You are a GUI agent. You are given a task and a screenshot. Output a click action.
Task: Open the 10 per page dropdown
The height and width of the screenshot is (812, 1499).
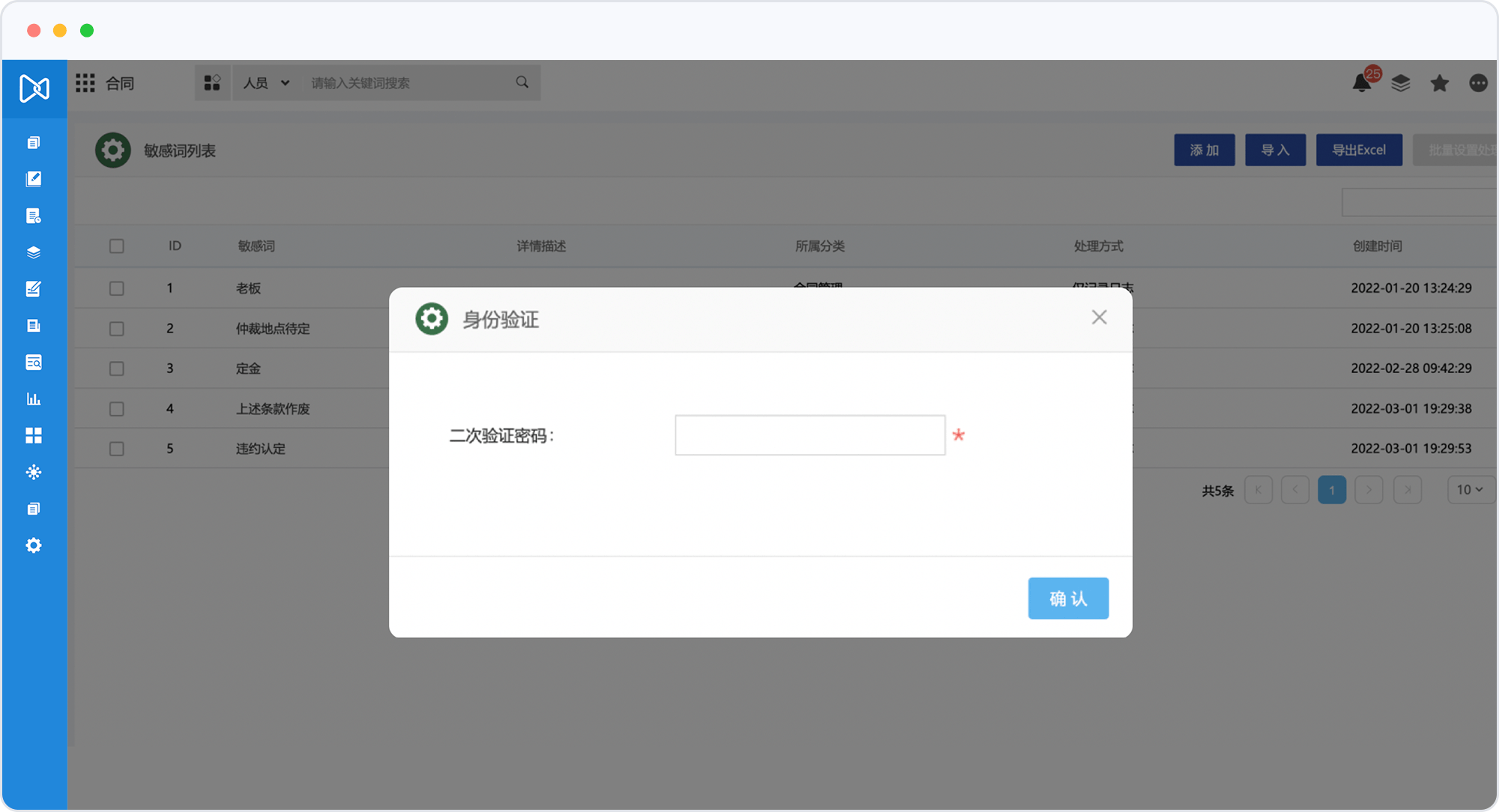point(1470,490)
